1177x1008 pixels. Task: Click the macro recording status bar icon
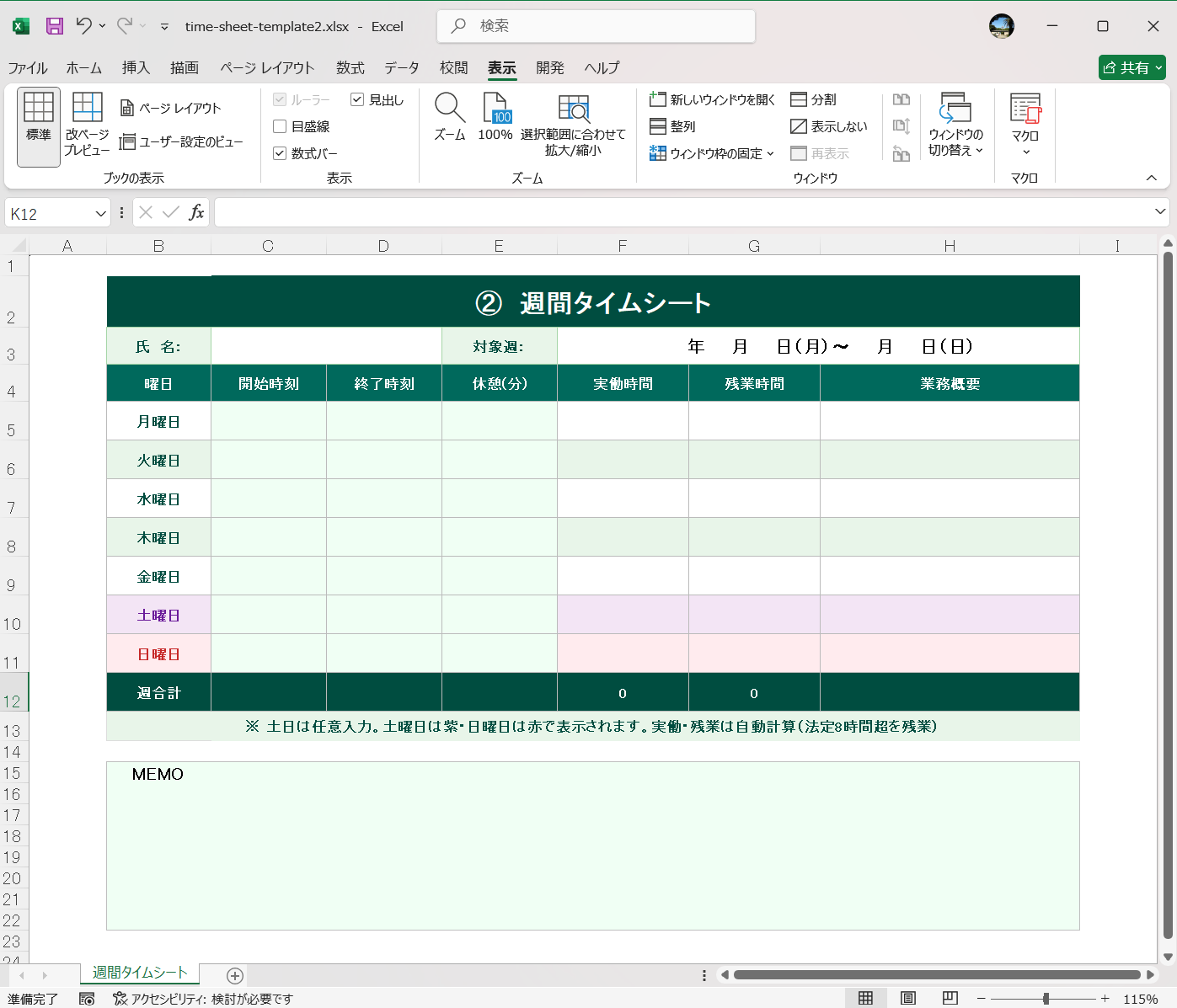87,999
